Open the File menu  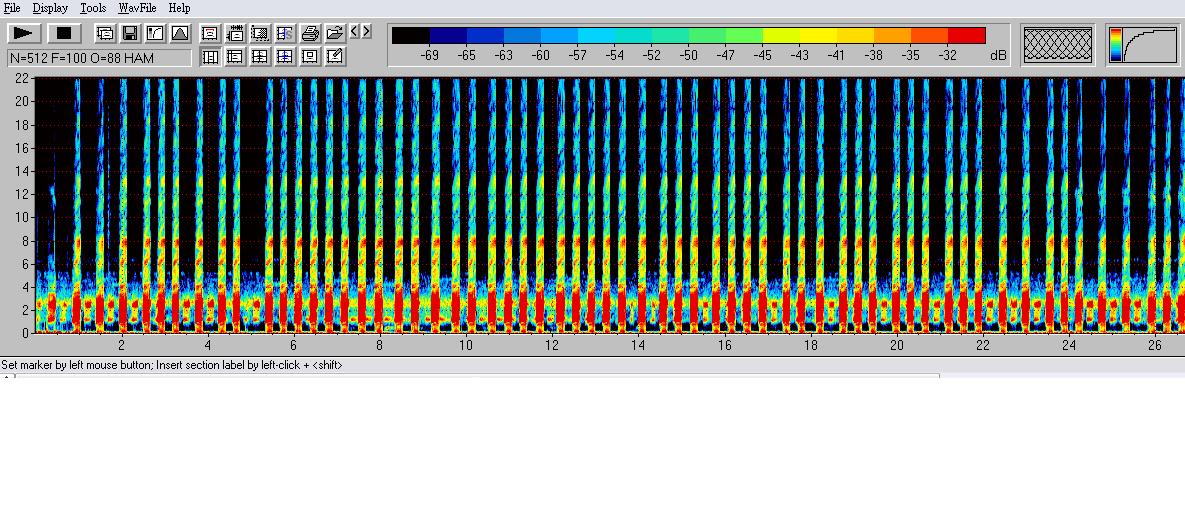(x=12, y=8)
